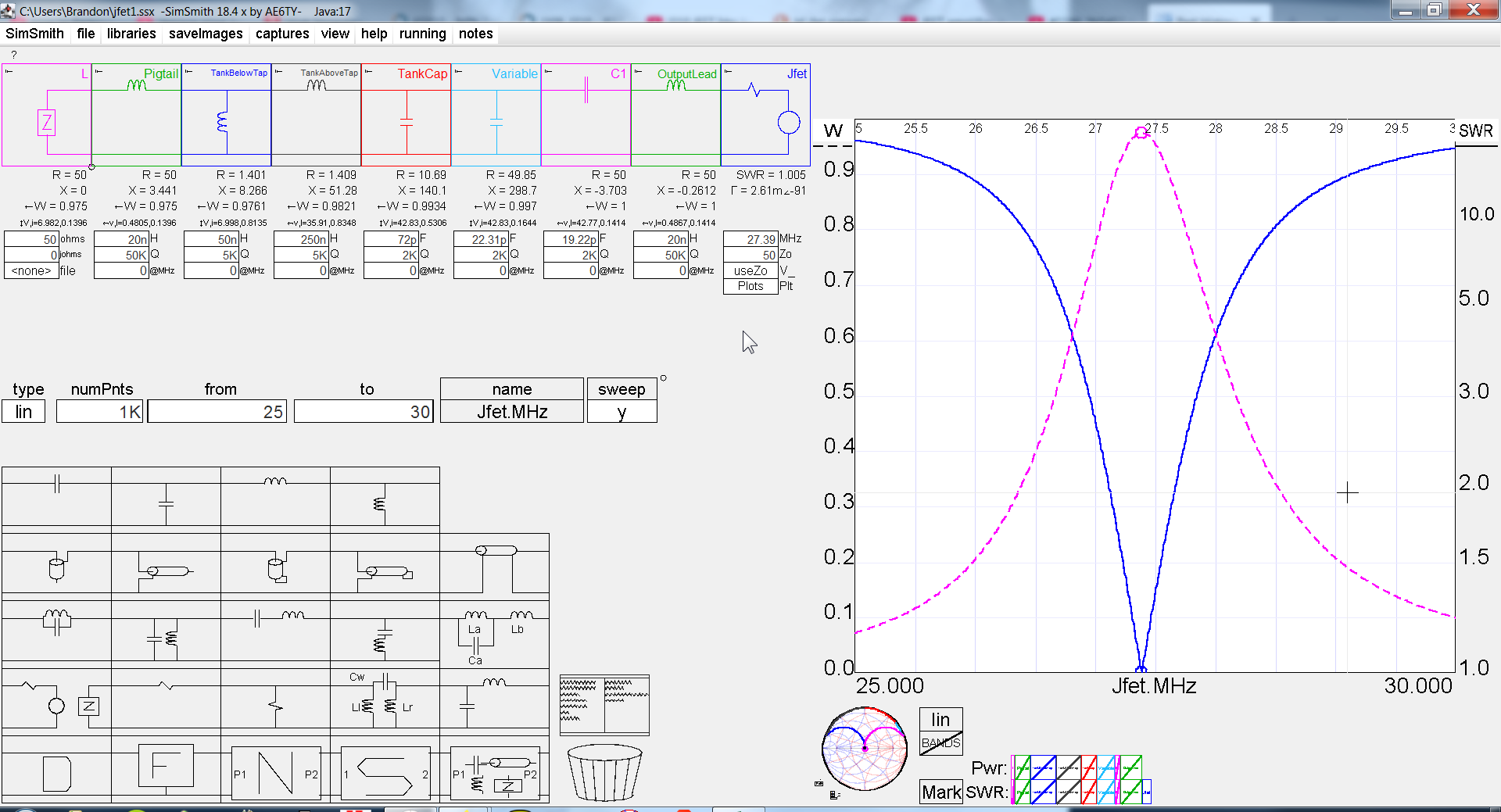Click the Mark button

(940, 792)
